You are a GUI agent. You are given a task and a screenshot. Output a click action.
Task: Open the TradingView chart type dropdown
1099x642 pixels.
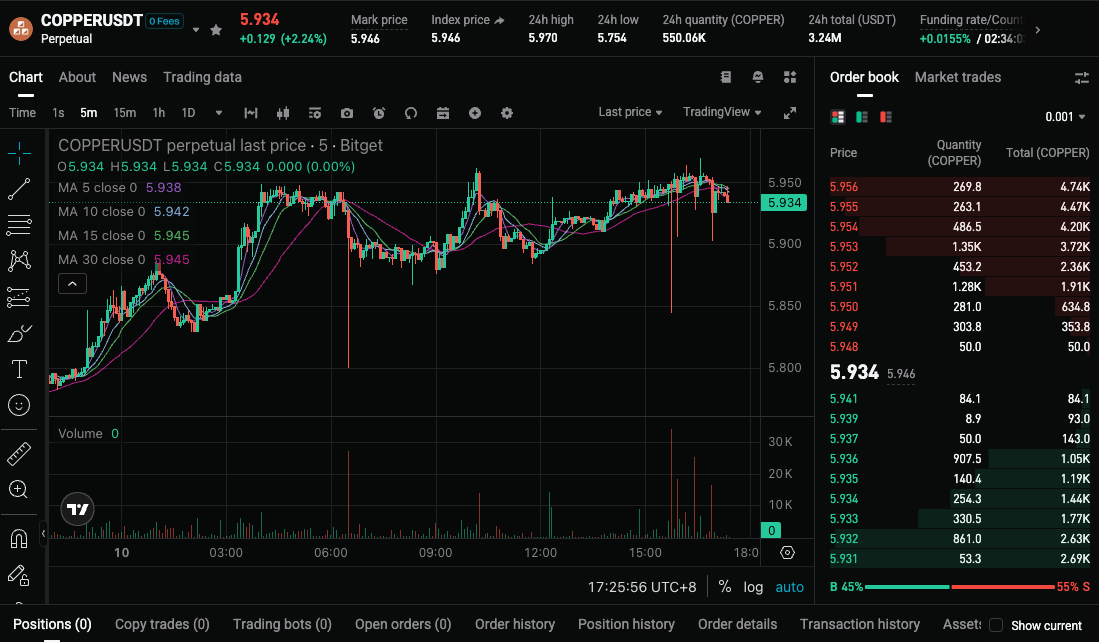(x=722, y=112)
